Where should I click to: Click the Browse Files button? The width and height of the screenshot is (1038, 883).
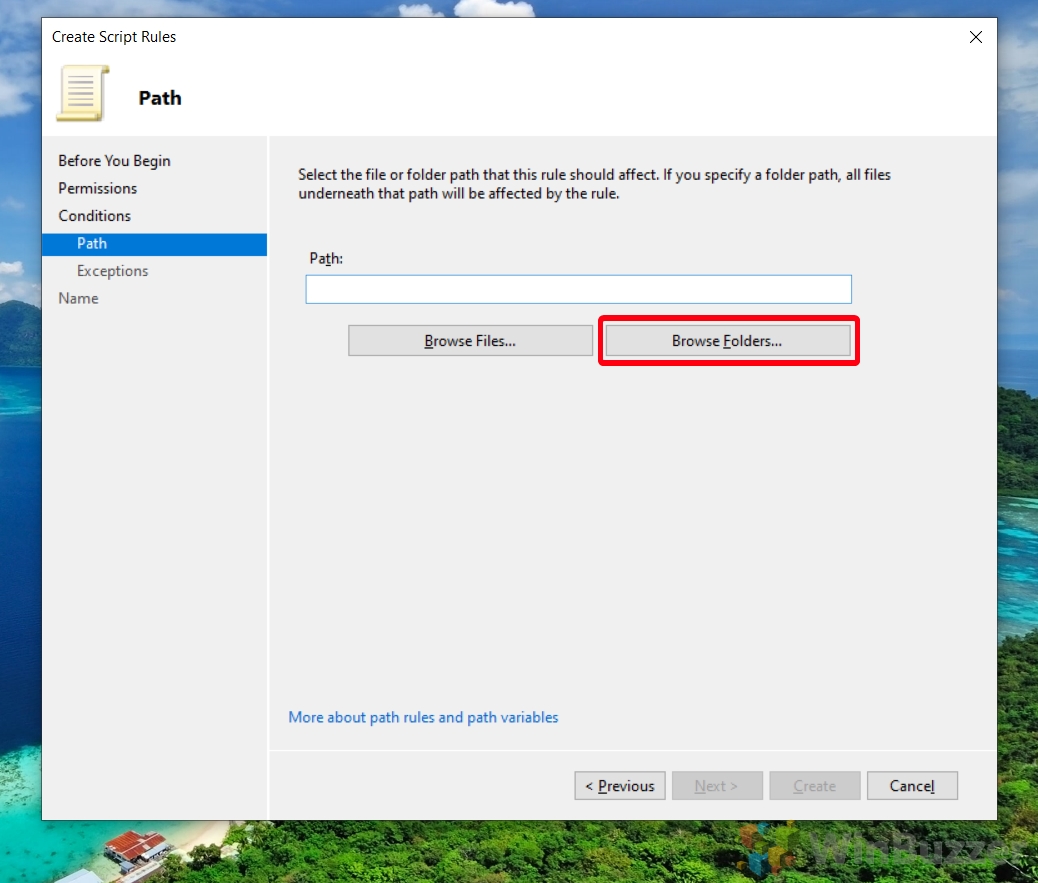[x=470, y=340]
